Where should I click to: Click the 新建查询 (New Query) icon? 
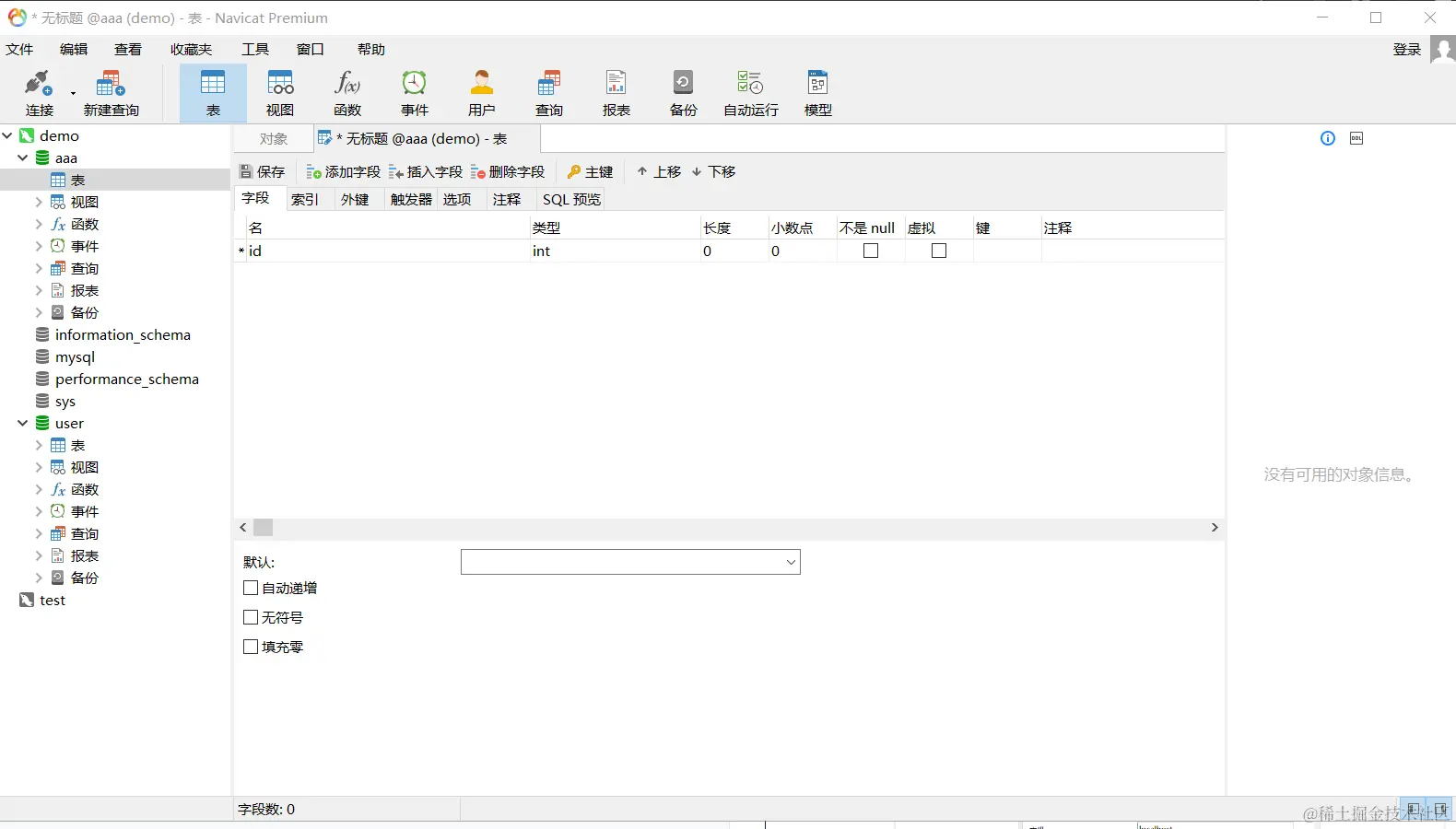[x=111, y=93]
